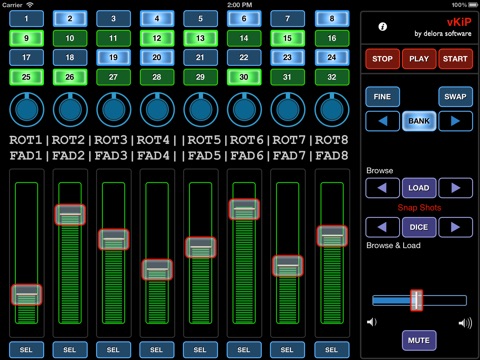This screenshot has height=360, width=480.
Task: Click the SWAP button
Action: coord(455,97)
